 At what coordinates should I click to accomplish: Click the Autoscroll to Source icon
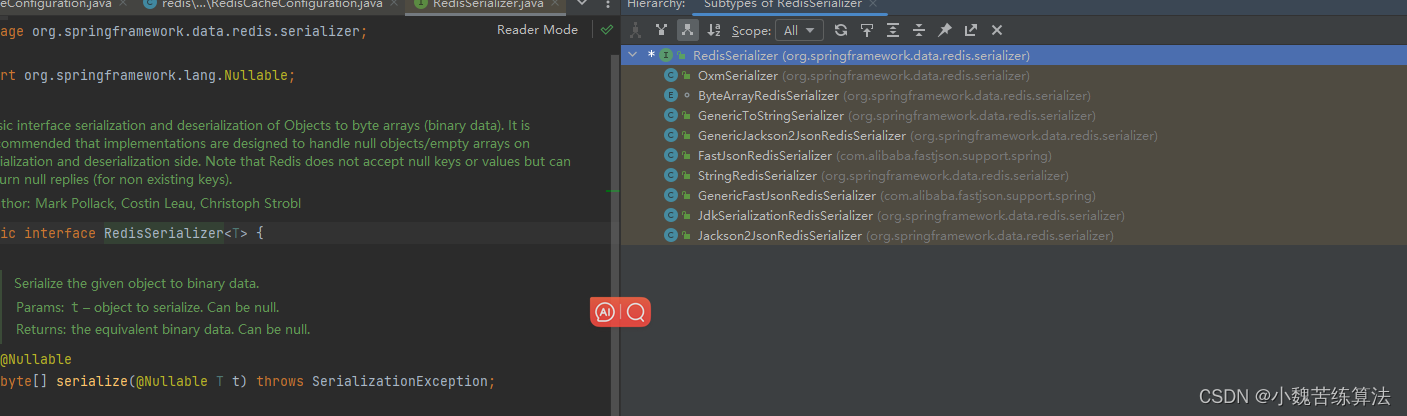click(x=867, y=30)
